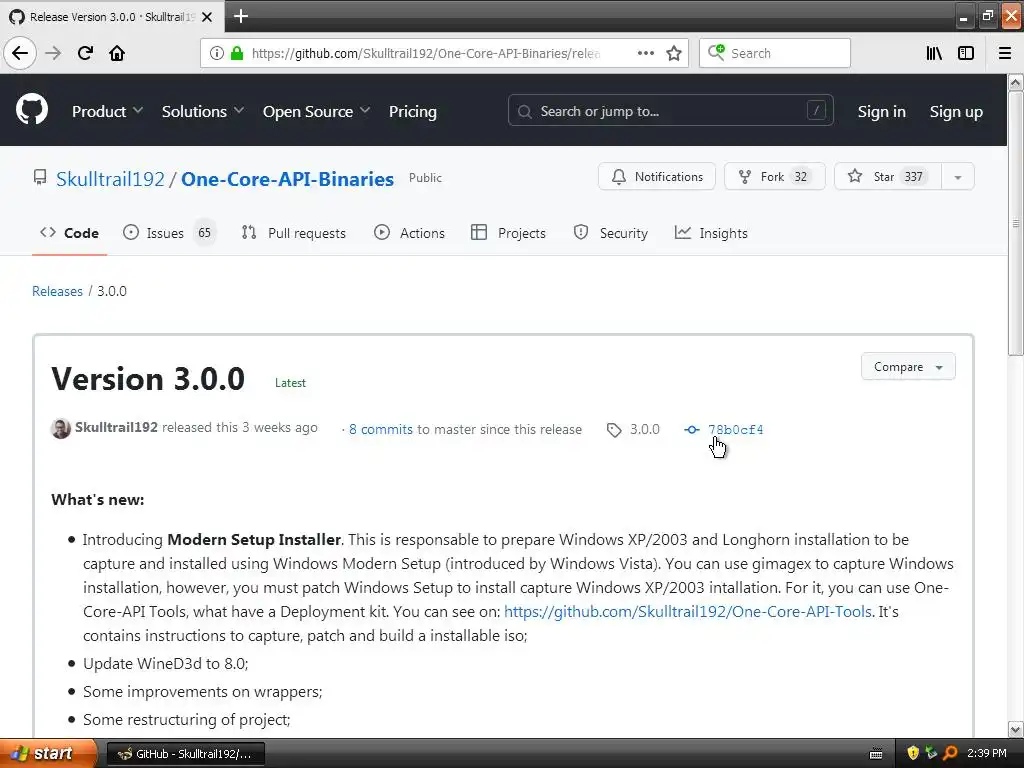
Task: Open a new tab with the plus button
Action: (241, 16)
